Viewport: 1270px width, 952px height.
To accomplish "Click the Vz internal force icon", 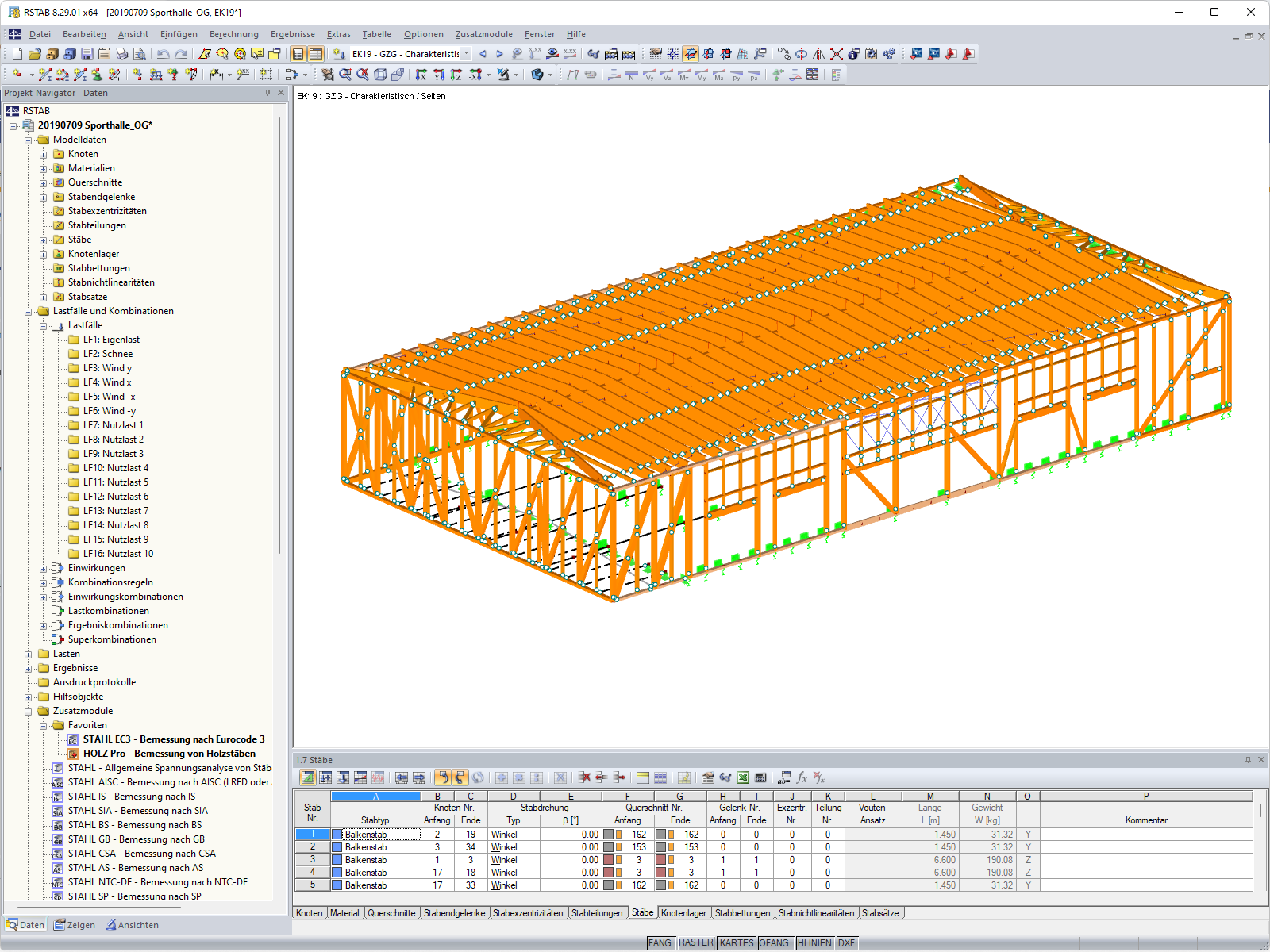I will pyautogui.click(x=667, y=75).
